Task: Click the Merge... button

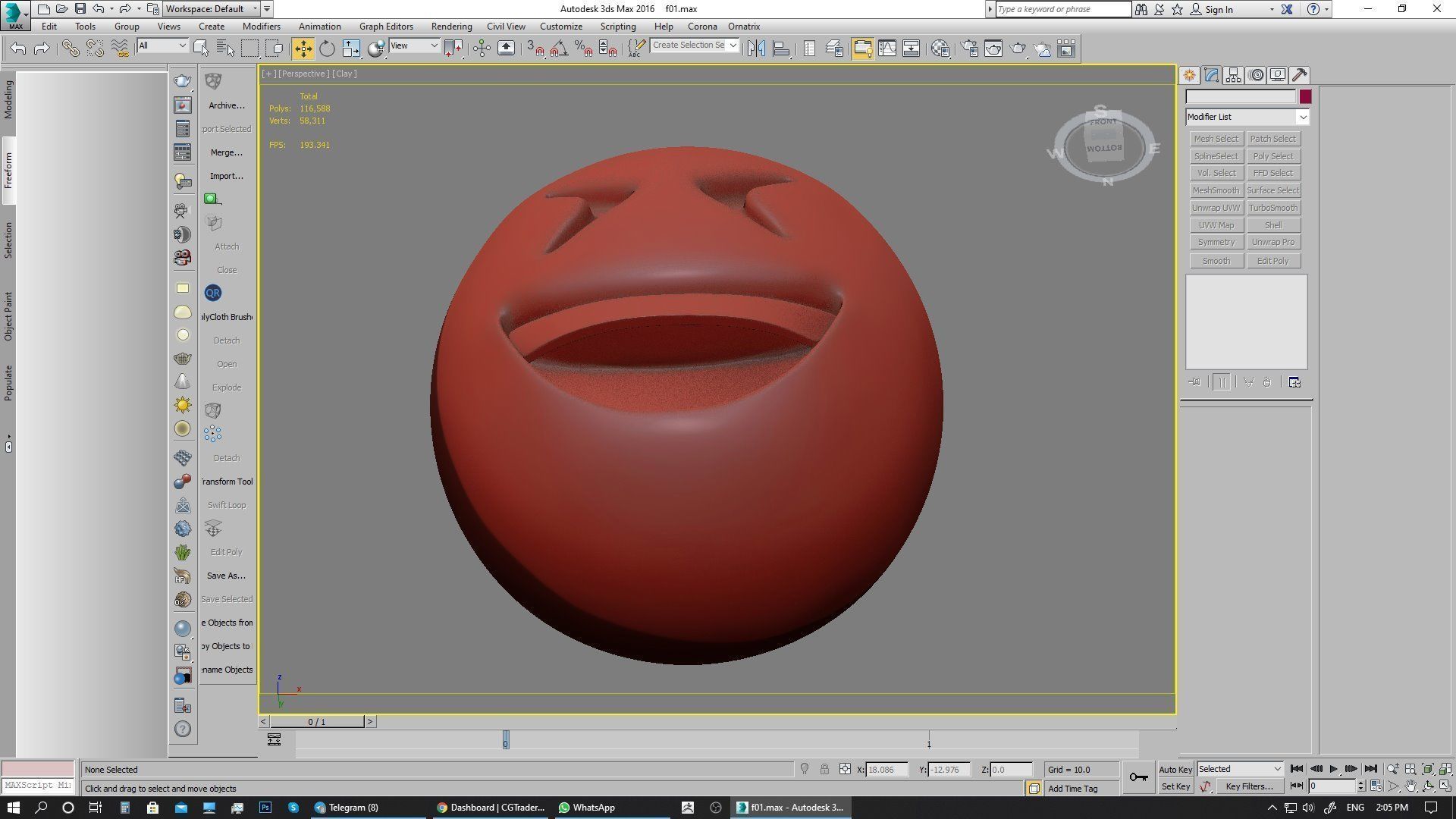Action: click(x=227, y=152)
